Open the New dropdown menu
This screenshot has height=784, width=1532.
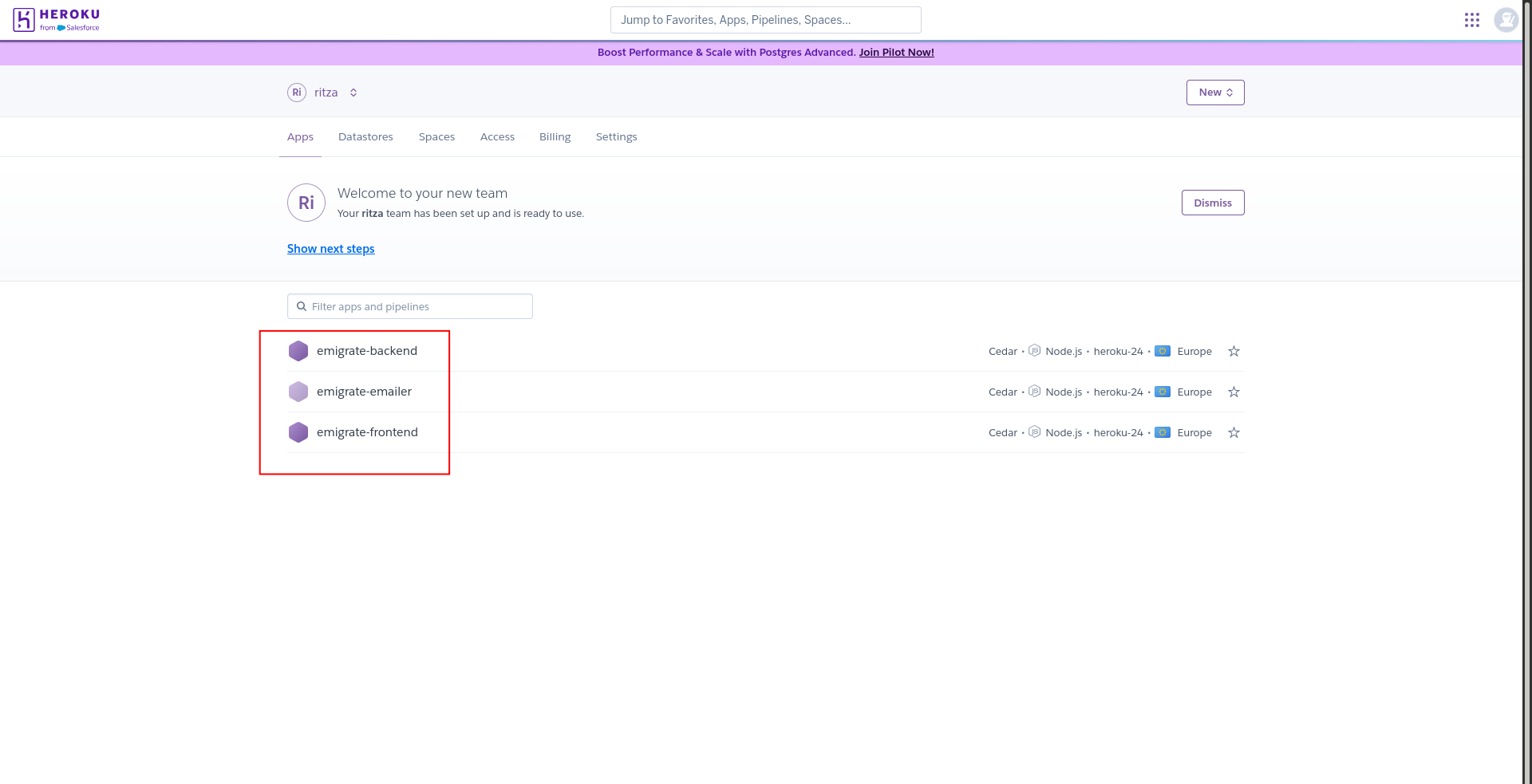(1214, 92)
